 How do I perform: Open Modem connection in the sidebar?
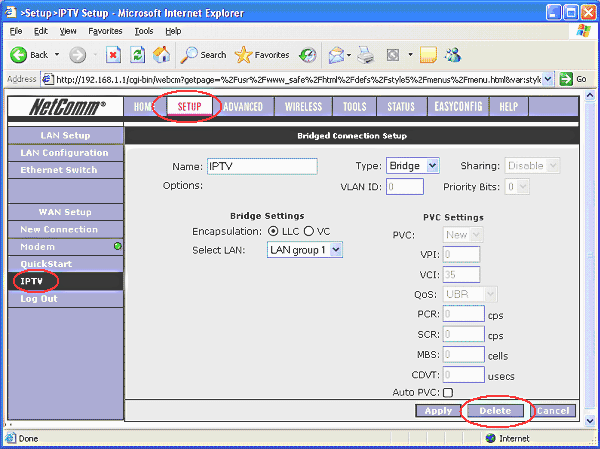coord(65,247)
